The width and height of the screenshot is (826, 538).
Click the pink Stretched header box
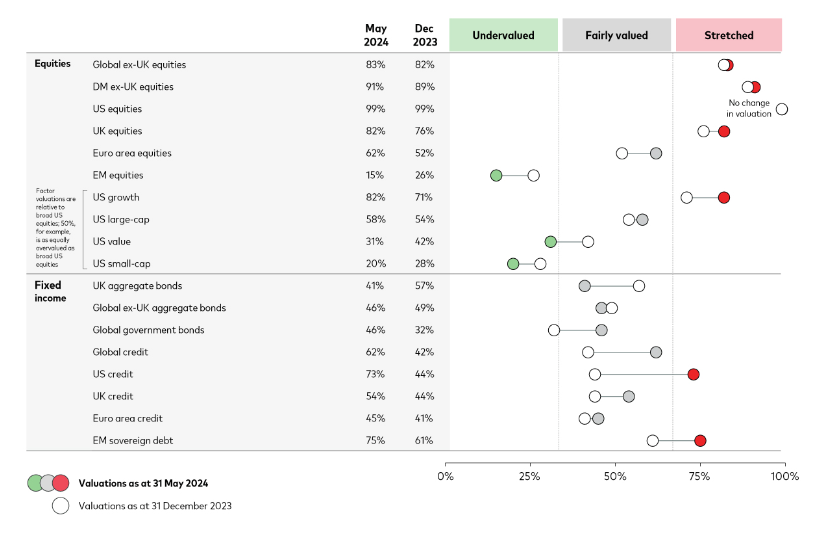pyautogui.click(x=729, y=35)
